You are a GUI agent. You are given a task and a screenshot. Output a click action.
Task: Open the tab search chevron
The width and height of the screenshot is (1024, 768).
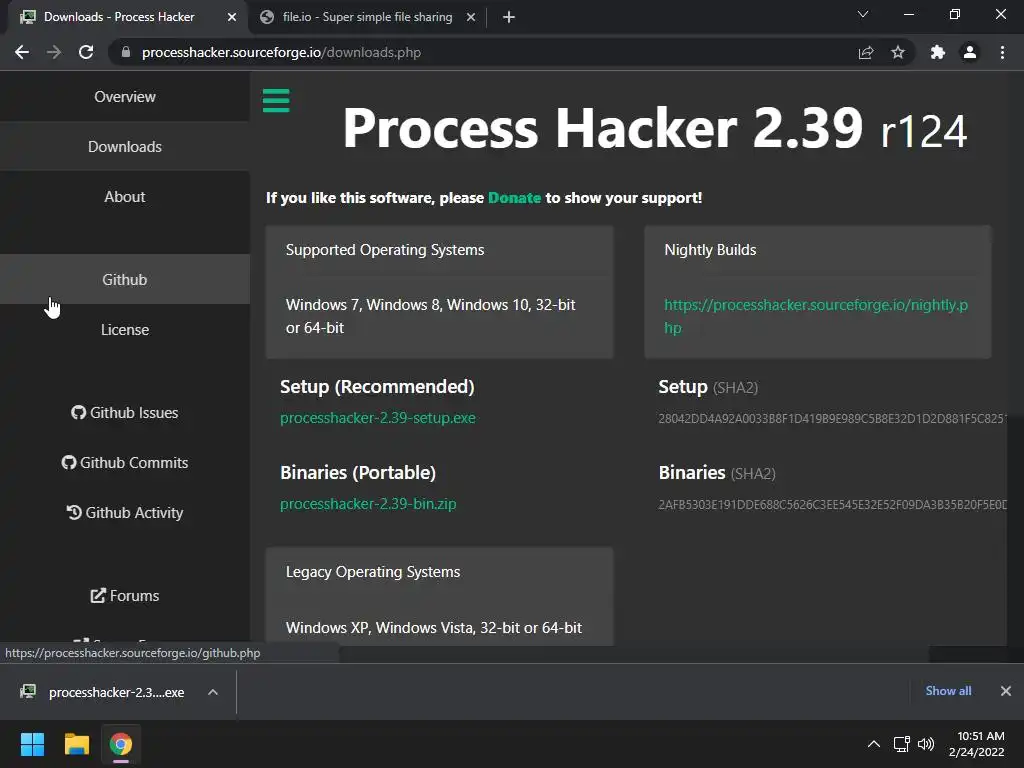(x=863, y=14)
